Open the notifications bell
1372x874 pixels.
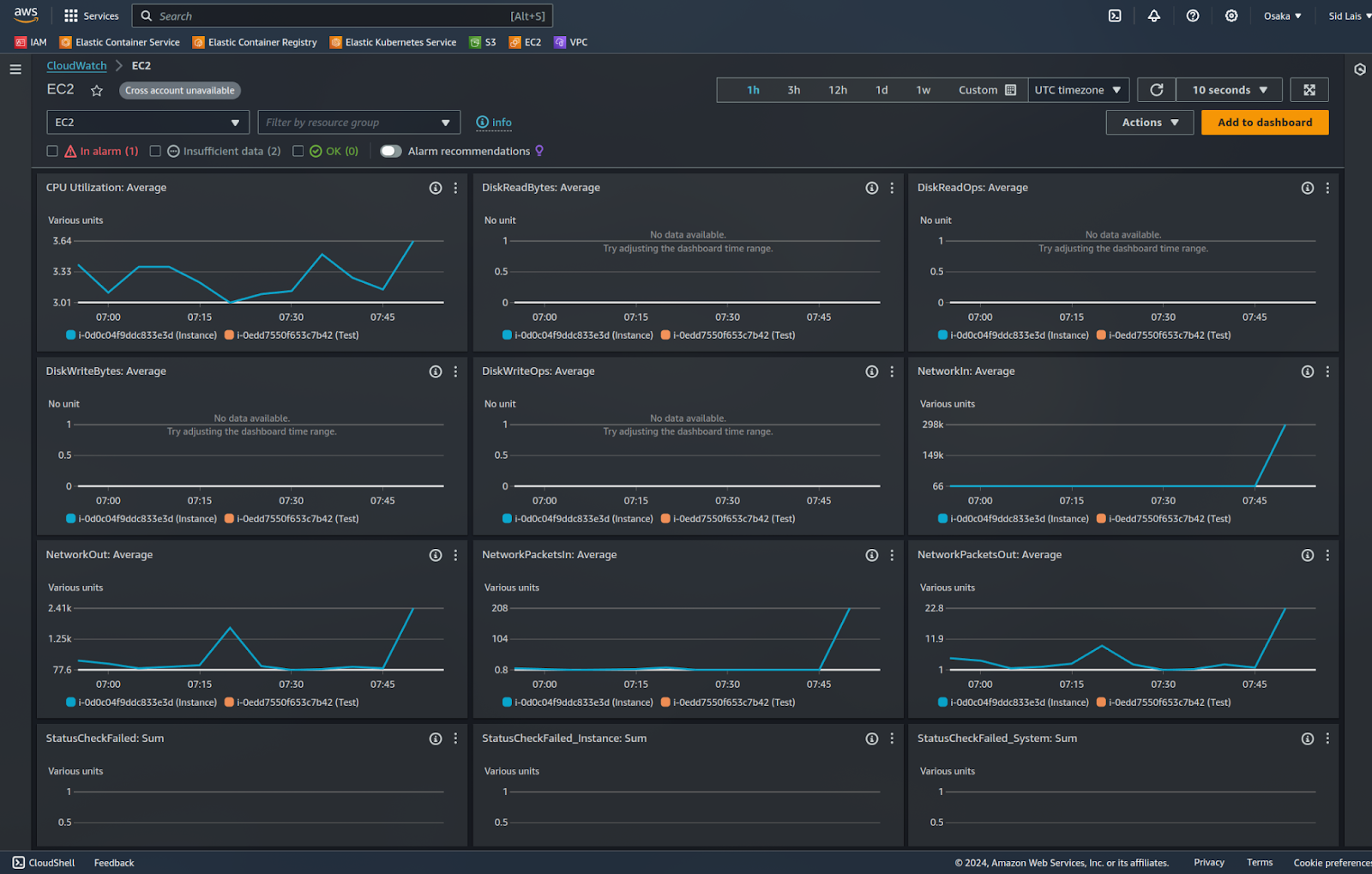(x=1153, y=15)
